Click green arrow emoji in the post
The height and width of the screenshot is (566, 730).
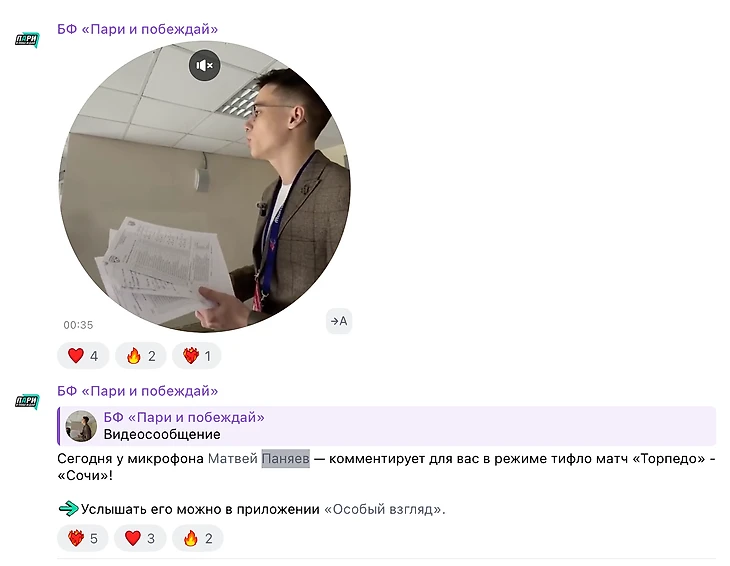[x=68, y=509]
